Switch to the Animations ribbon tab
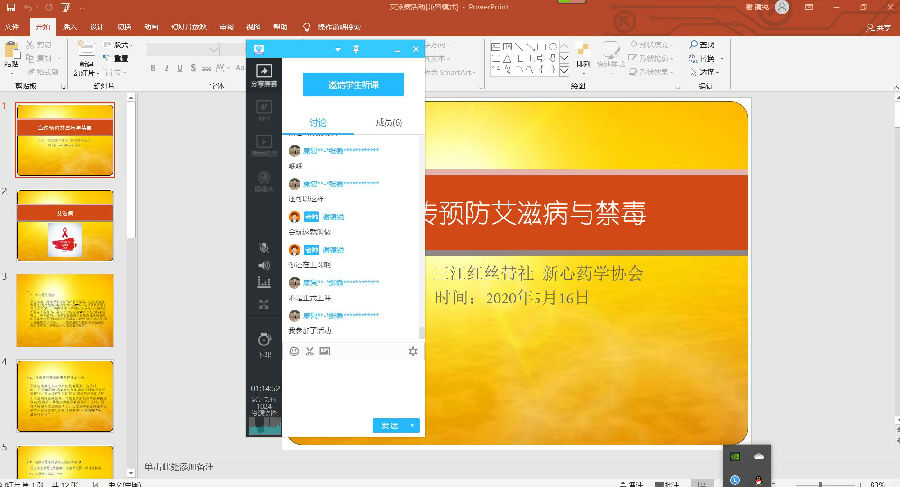 (x=151, y=27)
